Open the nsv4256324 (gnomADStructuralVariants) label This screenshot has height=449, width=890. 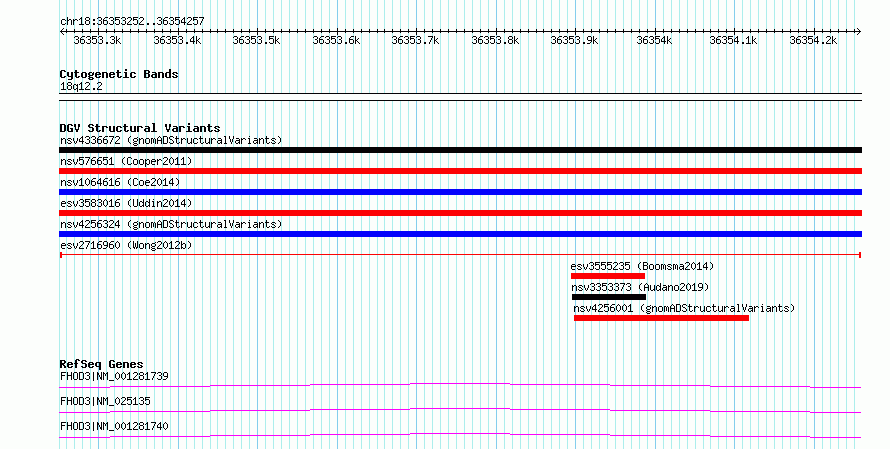click(171, 224)
